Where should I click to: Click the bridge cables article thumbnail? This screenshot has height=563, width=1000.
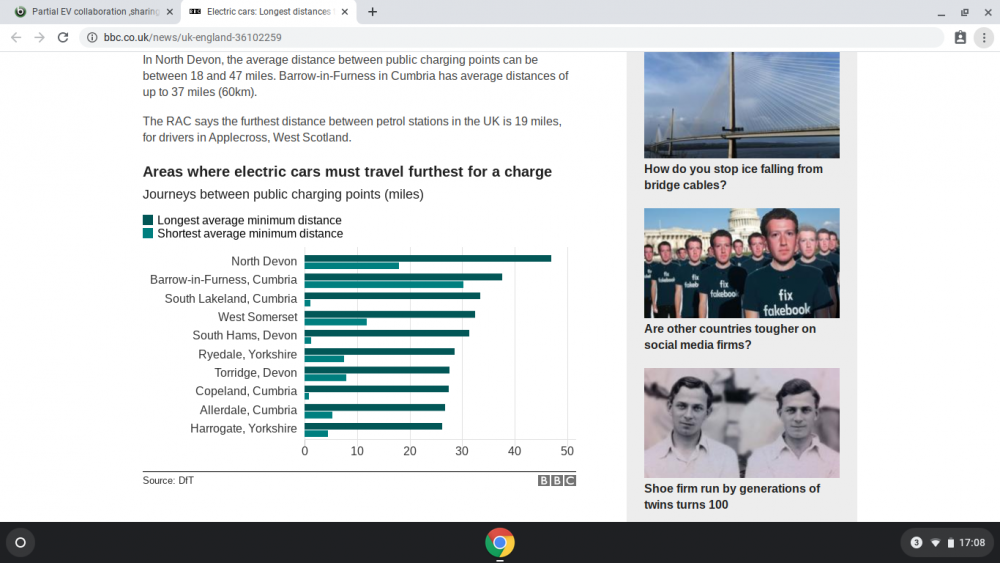742,105
